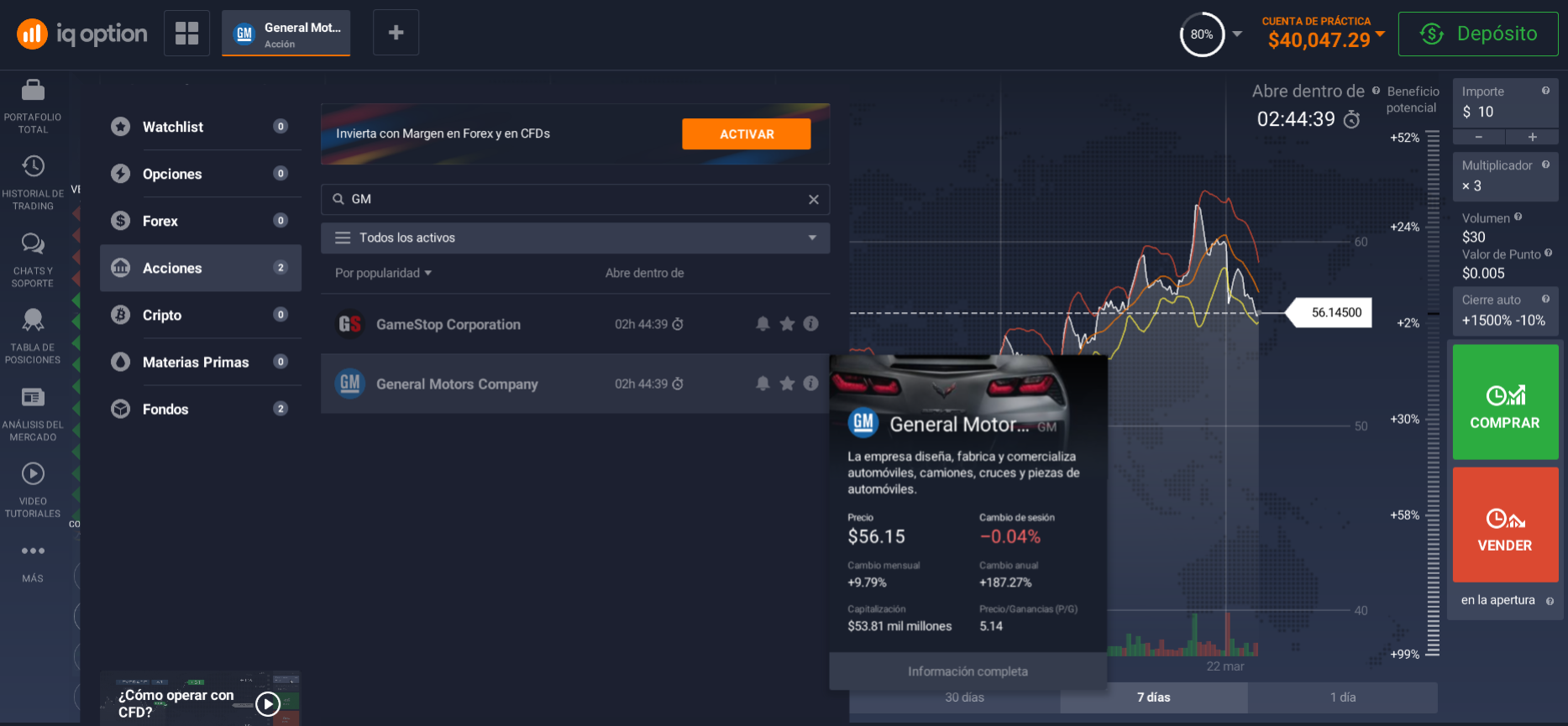Image resolution: width=1568 pixels, height=726 pixels.
Task: Select Watchlist category
Action: [x=200, y=127]
